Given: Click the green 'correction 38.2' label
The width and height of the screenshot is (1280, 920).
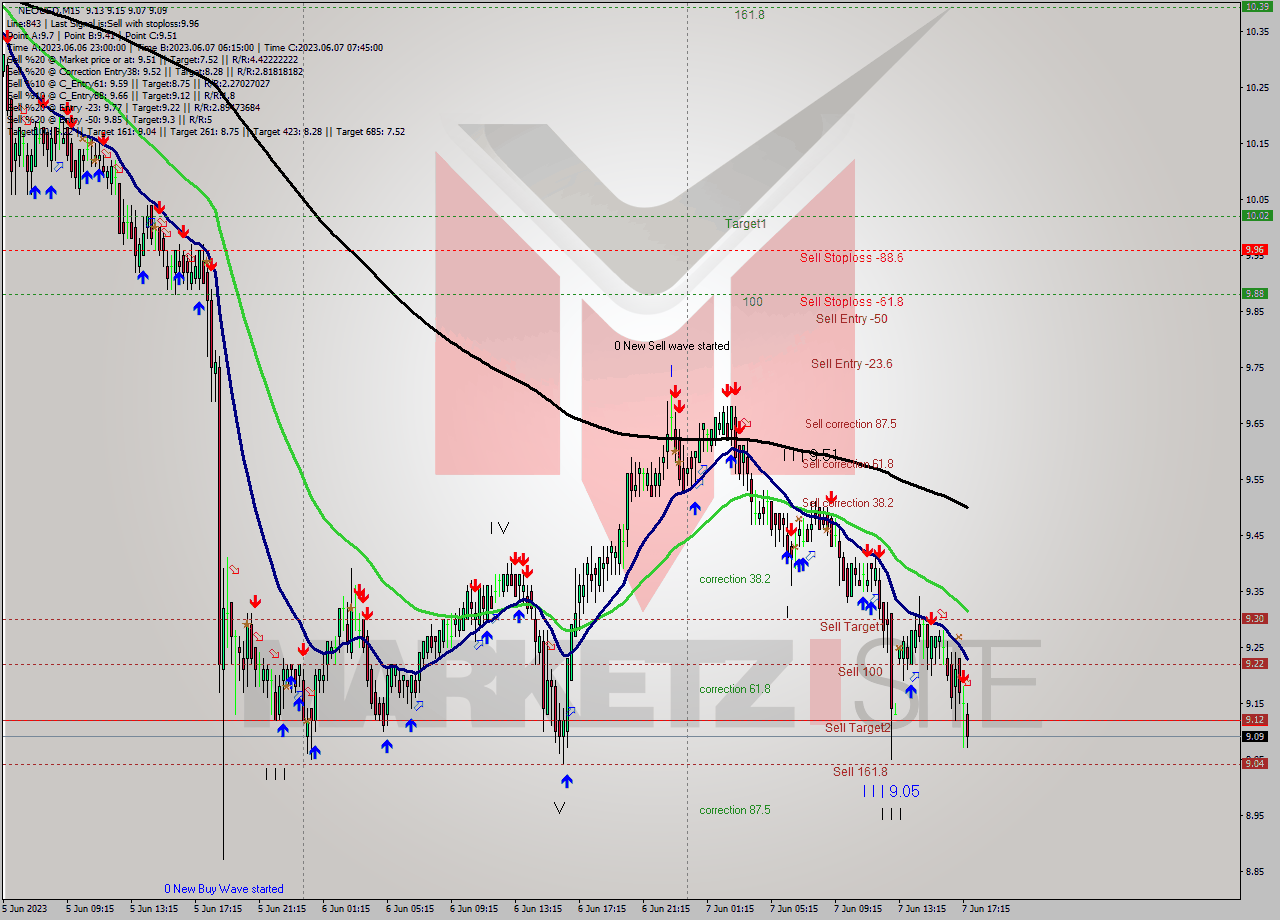Looking at the screenshot, I should click(735, 579).
